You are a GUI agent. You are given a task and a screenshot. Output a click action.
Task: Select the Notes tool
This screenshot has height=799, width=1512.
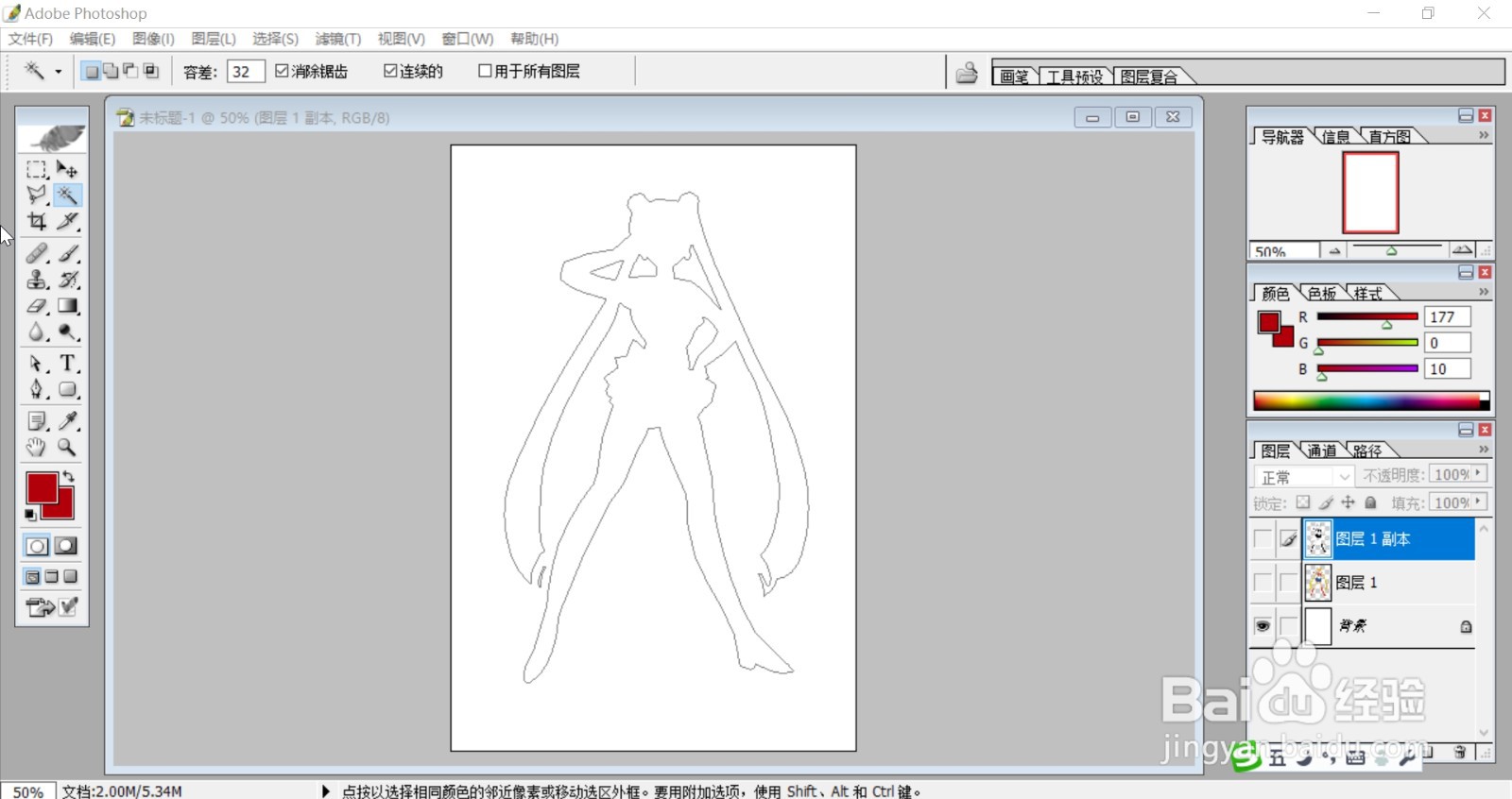[x=37, y=421]
